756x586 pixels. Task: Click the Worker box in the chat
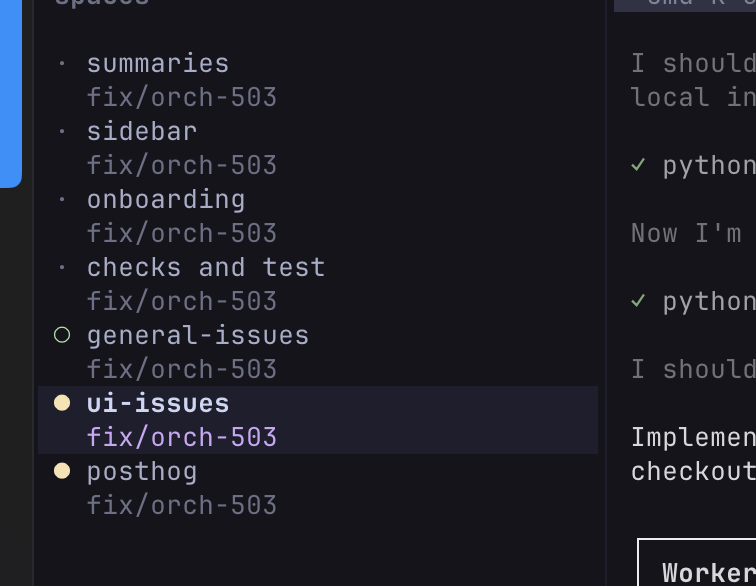click(x=697, y=562)
